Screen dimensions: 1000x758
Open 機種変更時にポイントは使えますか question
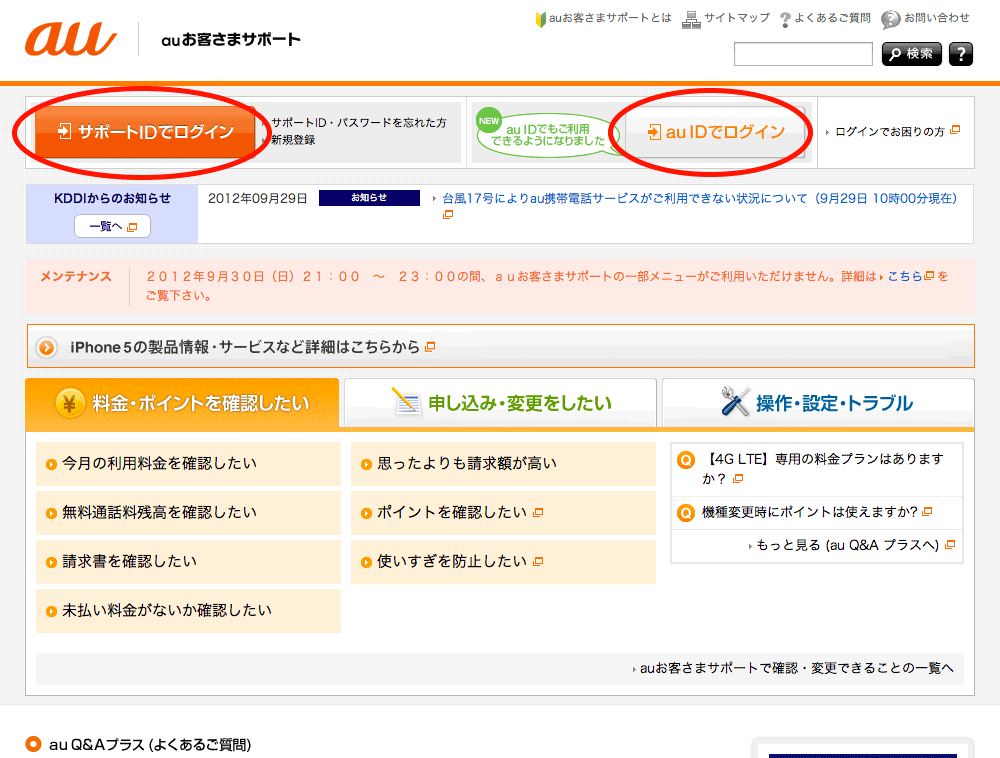point(809,512)
